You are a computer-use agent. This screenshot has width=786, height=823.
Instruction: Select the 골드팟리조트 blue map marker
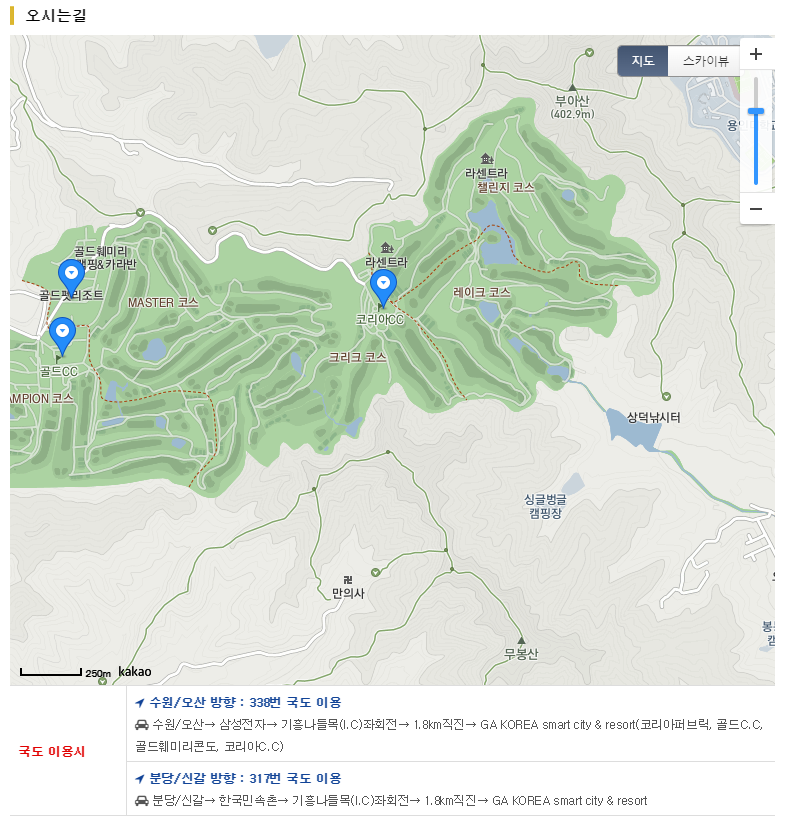click(x=71, y=278)
